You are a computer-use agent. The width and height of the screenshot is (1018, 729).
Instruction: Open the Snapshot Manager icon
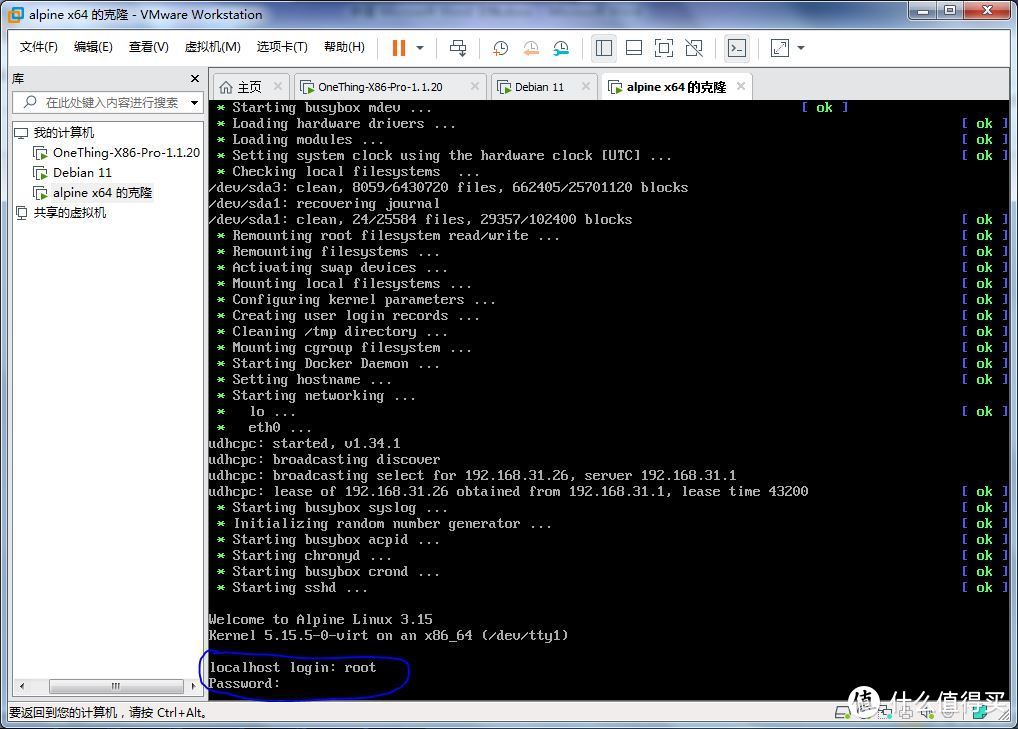pos(561,48)
